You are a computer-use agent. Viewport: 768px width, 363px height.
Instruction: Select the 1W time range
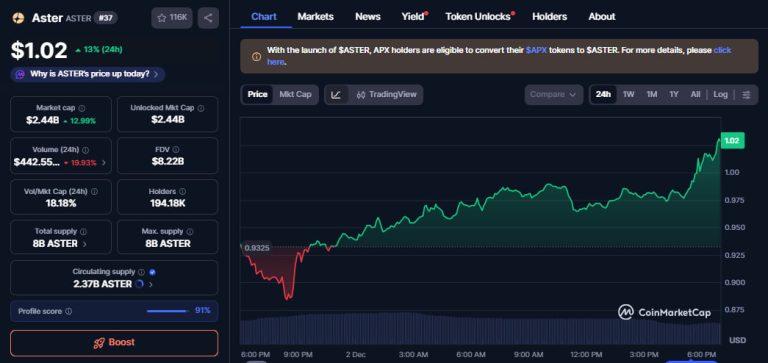point(628,95)
